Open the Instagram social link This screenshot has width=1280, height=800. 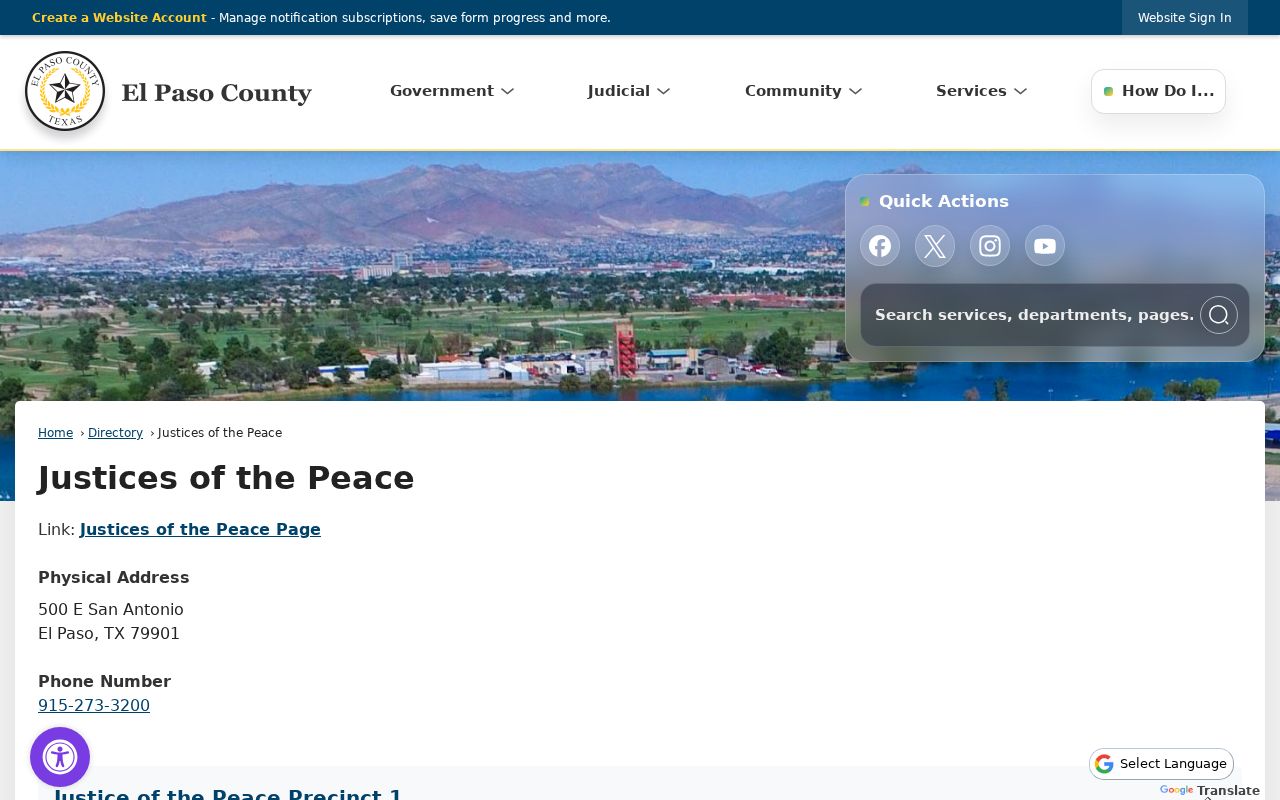point(990,246)
